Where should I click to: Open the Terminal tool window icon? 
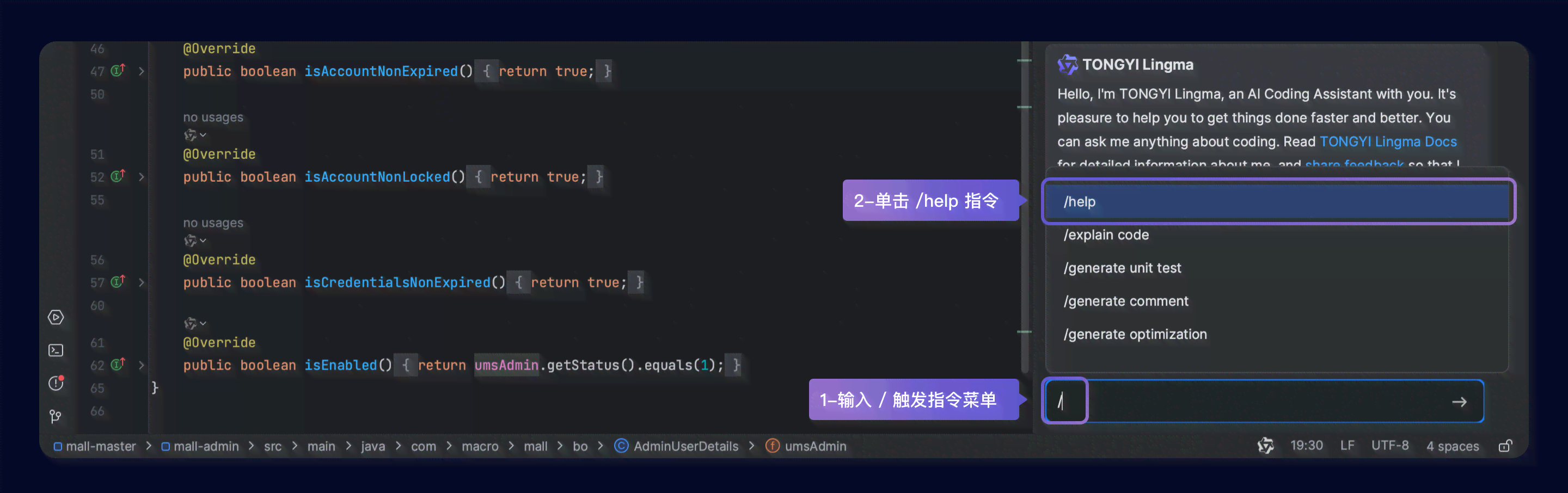point(56,350)
